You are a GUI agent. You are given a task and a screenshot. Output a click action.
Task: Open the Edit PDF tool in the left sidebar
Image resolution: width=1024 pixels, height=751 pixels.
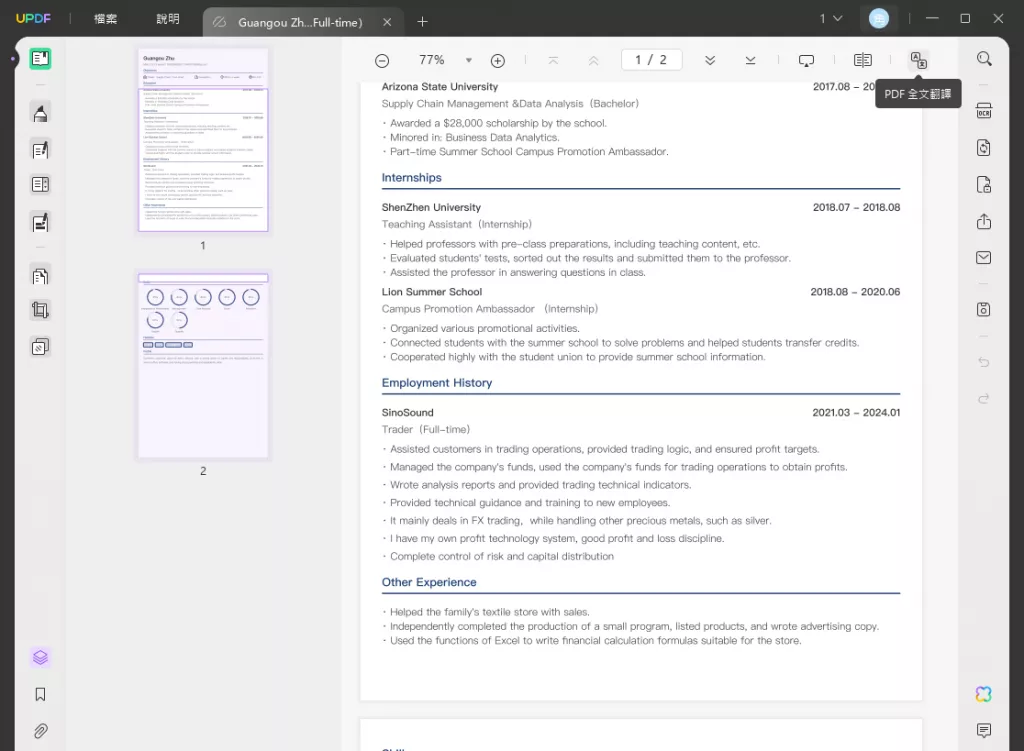pos(40,150)
